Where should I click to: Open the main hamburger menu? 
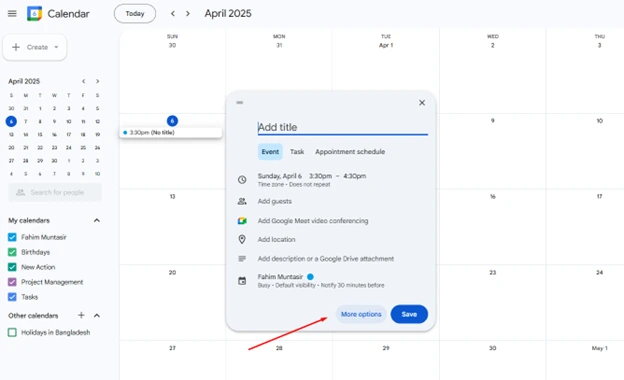click(x=12, y=14)
